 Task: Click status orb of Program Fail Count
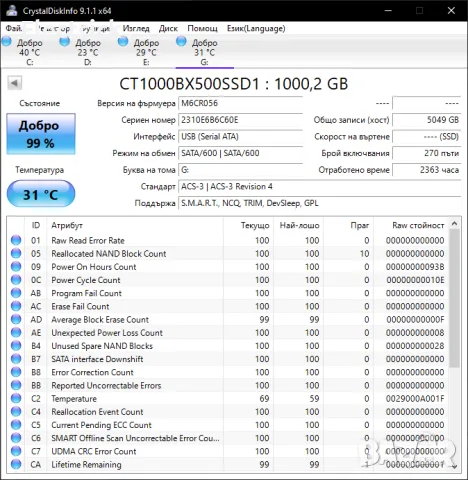(16, 293)
